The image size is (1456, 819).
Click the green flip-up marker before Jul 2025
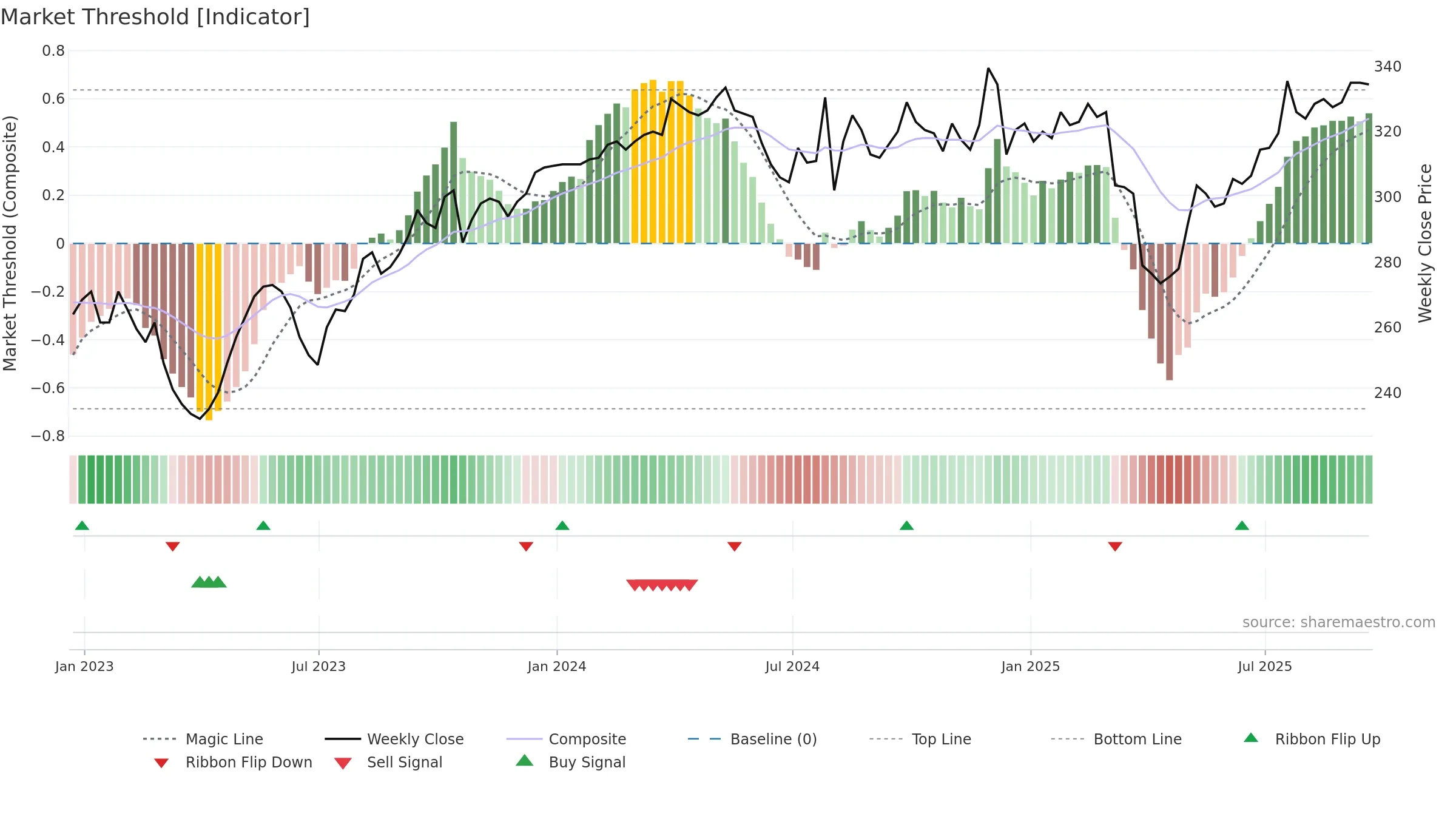(1242, 525)
